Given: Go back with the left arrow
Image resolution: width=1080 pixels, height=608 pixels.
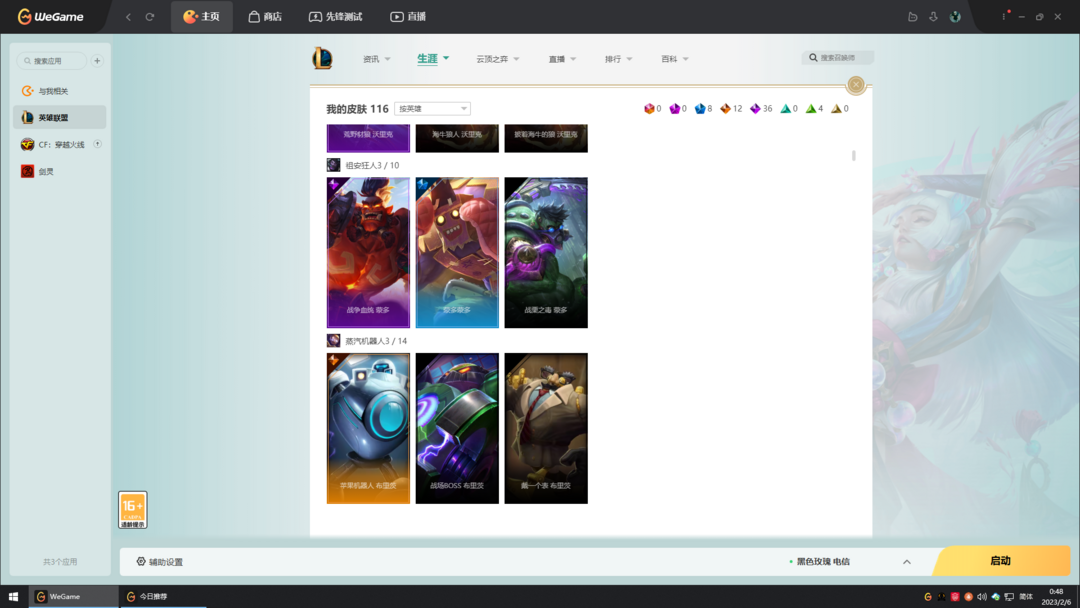Looking at the screenshot, I should (128, 17).
